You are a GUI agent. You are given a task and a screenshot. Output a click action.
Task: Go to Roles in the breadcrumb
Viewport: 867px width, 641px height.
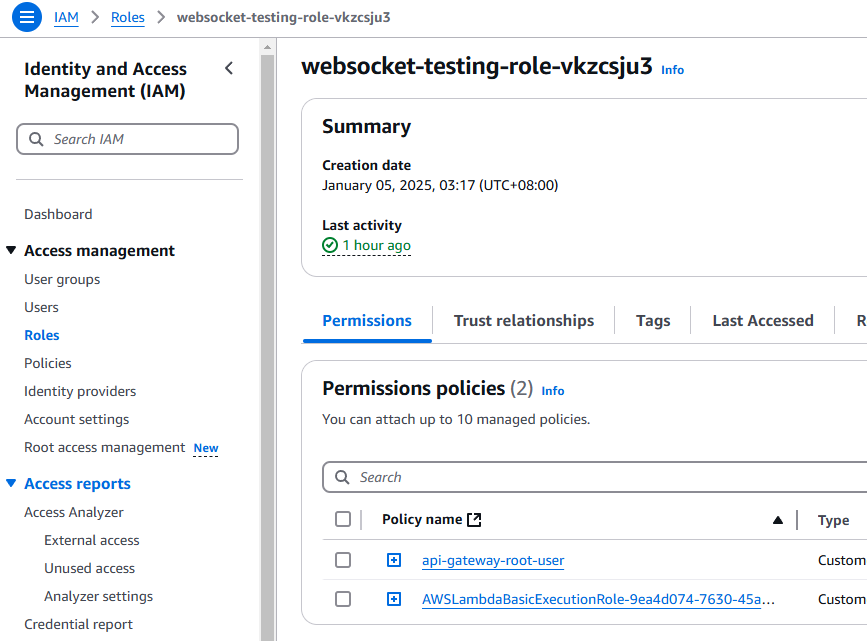click(128, 17)
